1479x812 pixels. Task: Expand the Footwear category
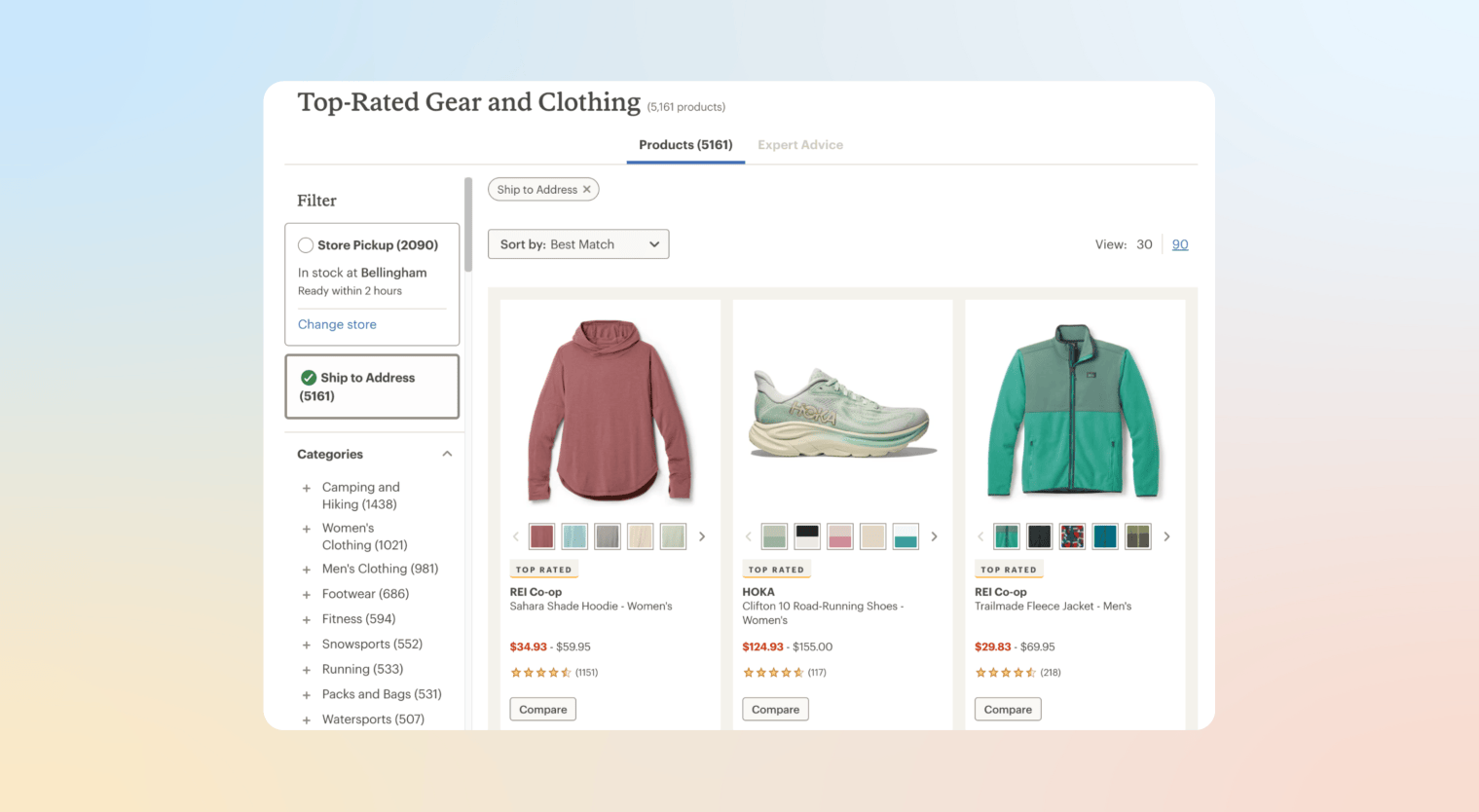coord(306,594)
